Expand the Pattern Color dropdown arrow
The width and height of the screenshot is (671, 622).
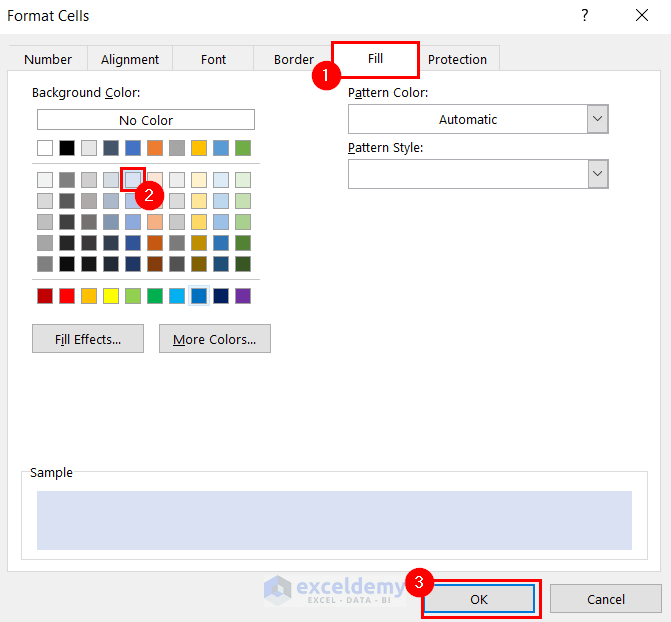pyautogui.click(x=598, y=119)
